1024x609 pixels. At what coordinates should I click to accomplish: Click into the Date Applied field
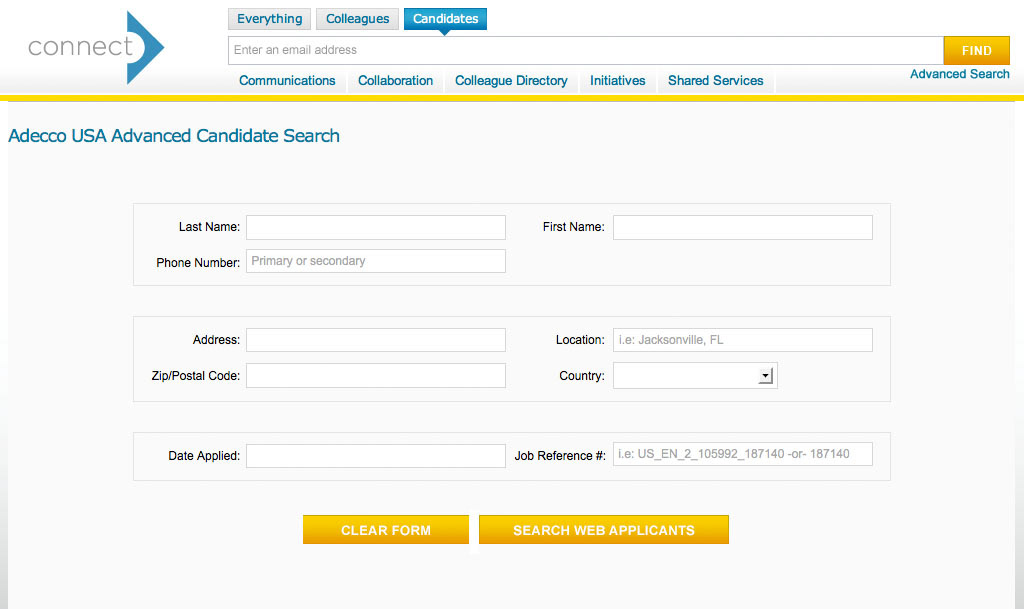[376, 456]
